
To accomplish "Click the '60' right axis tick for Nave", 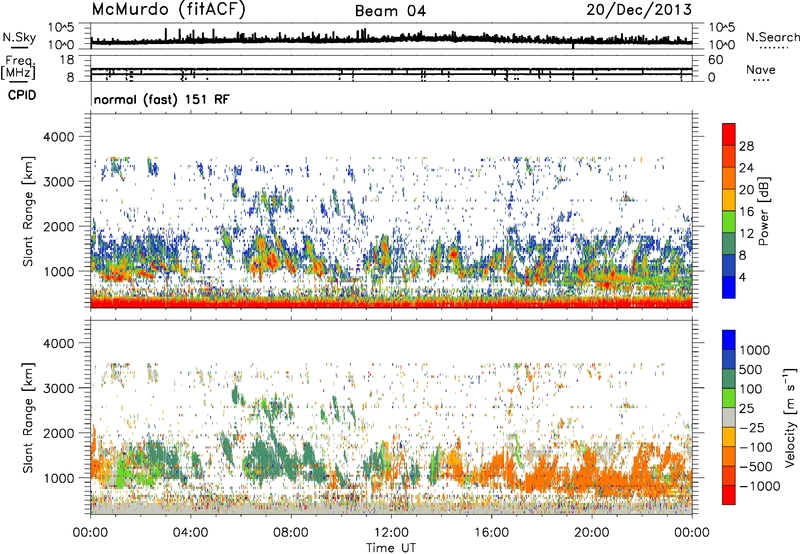I will 715,60.
